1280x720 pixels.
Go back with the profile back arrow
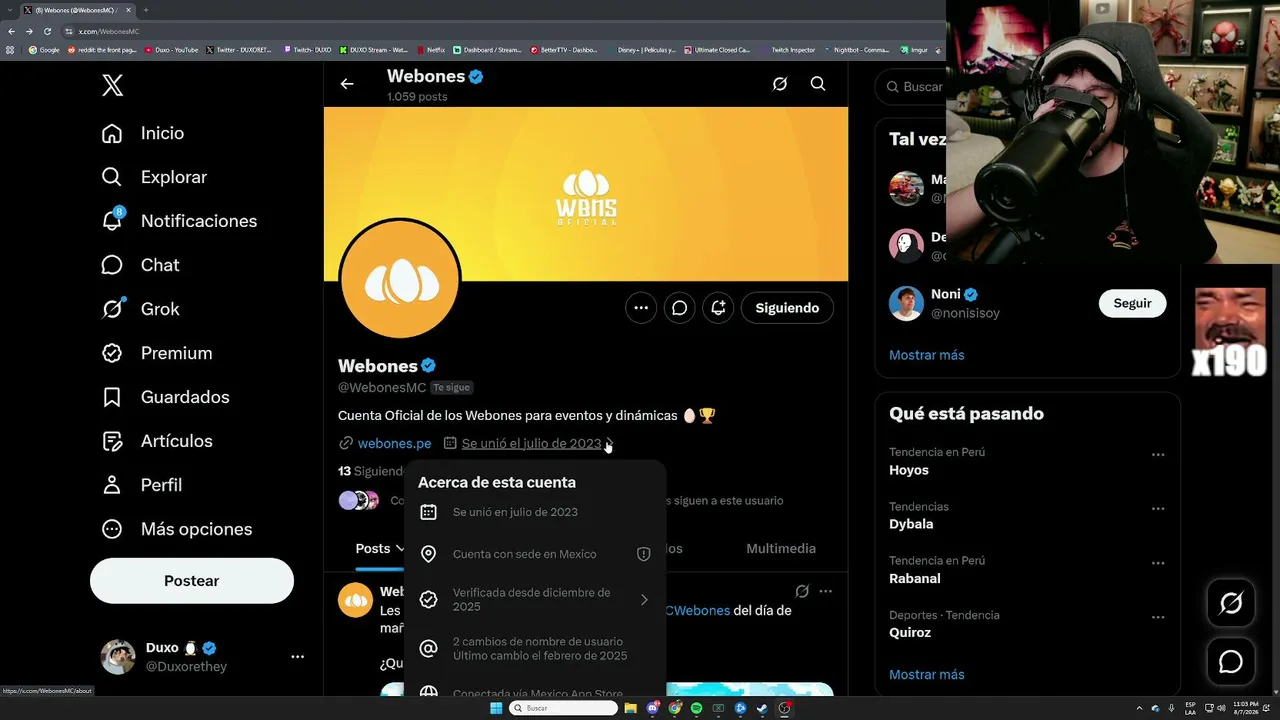pos(347,84)
